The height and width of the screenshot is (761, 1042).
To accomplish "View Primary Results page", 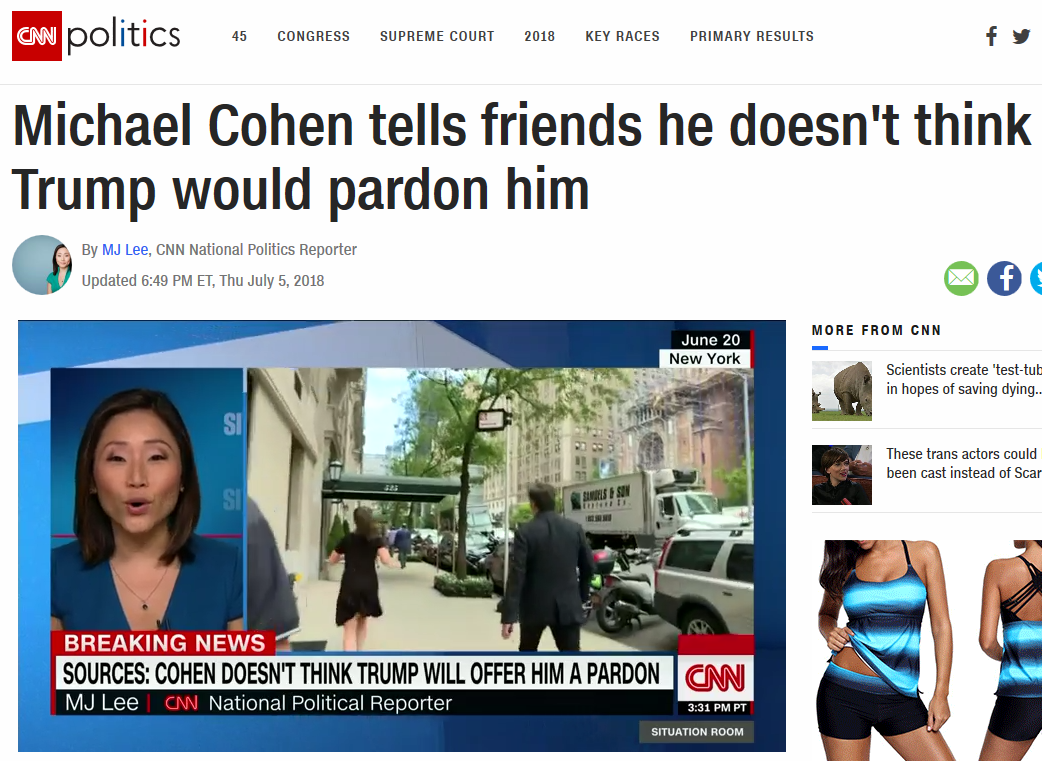I will pyautogui.click(x=752, y=36).
